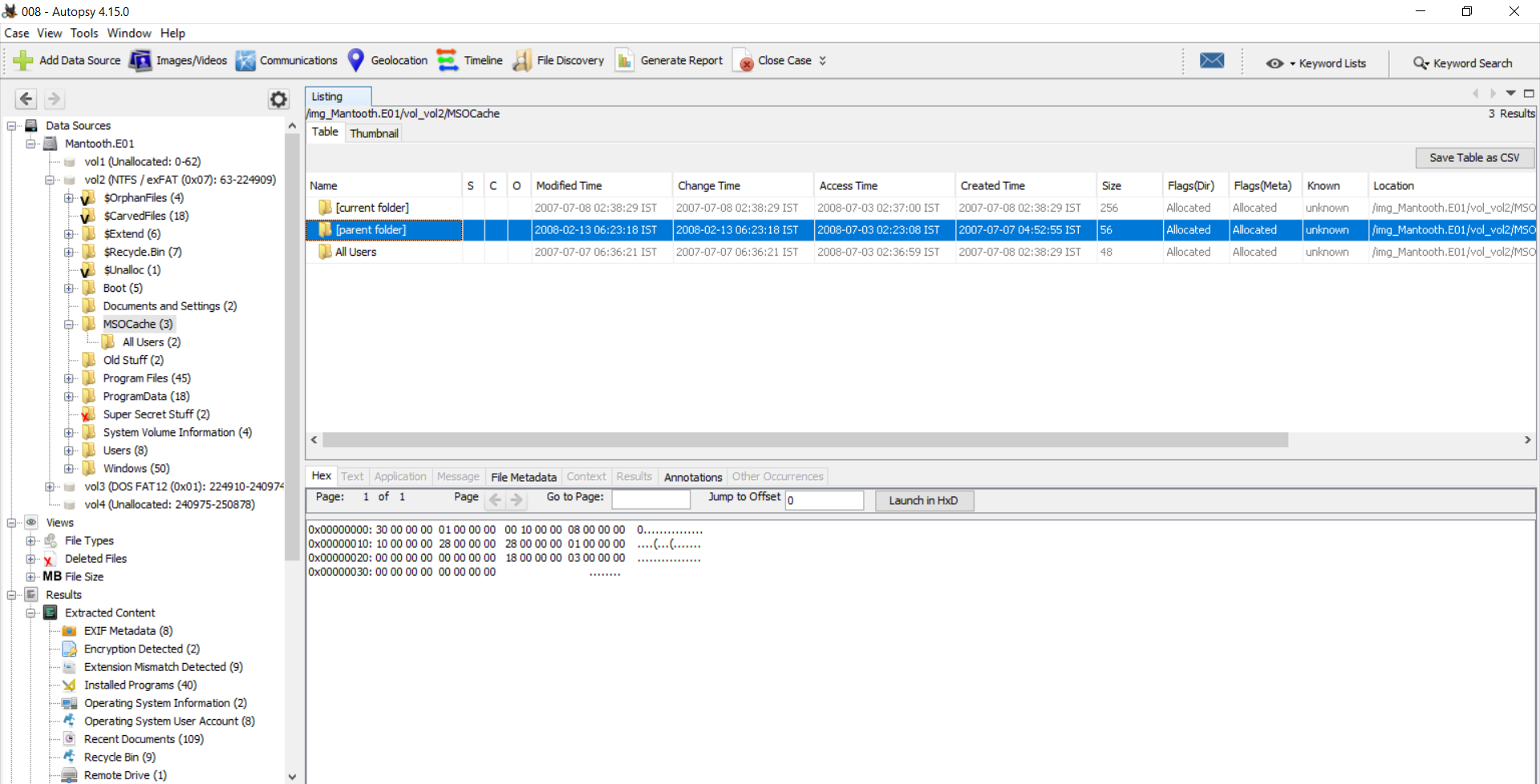1540x784 pixels.
Task: Click the Encryption Detected lock icon
Action: 70,649
